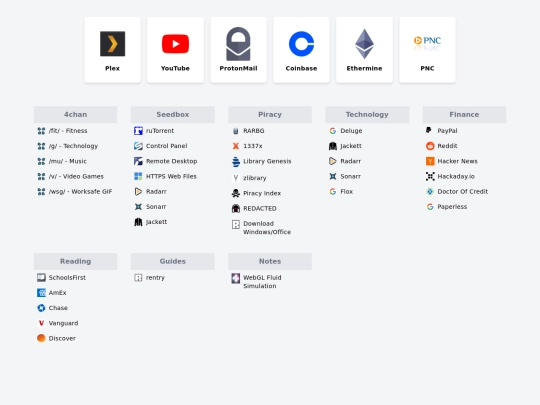540x405 pixels.
Task: Click the Piracy Index skull icon
Action: (236, 193)
